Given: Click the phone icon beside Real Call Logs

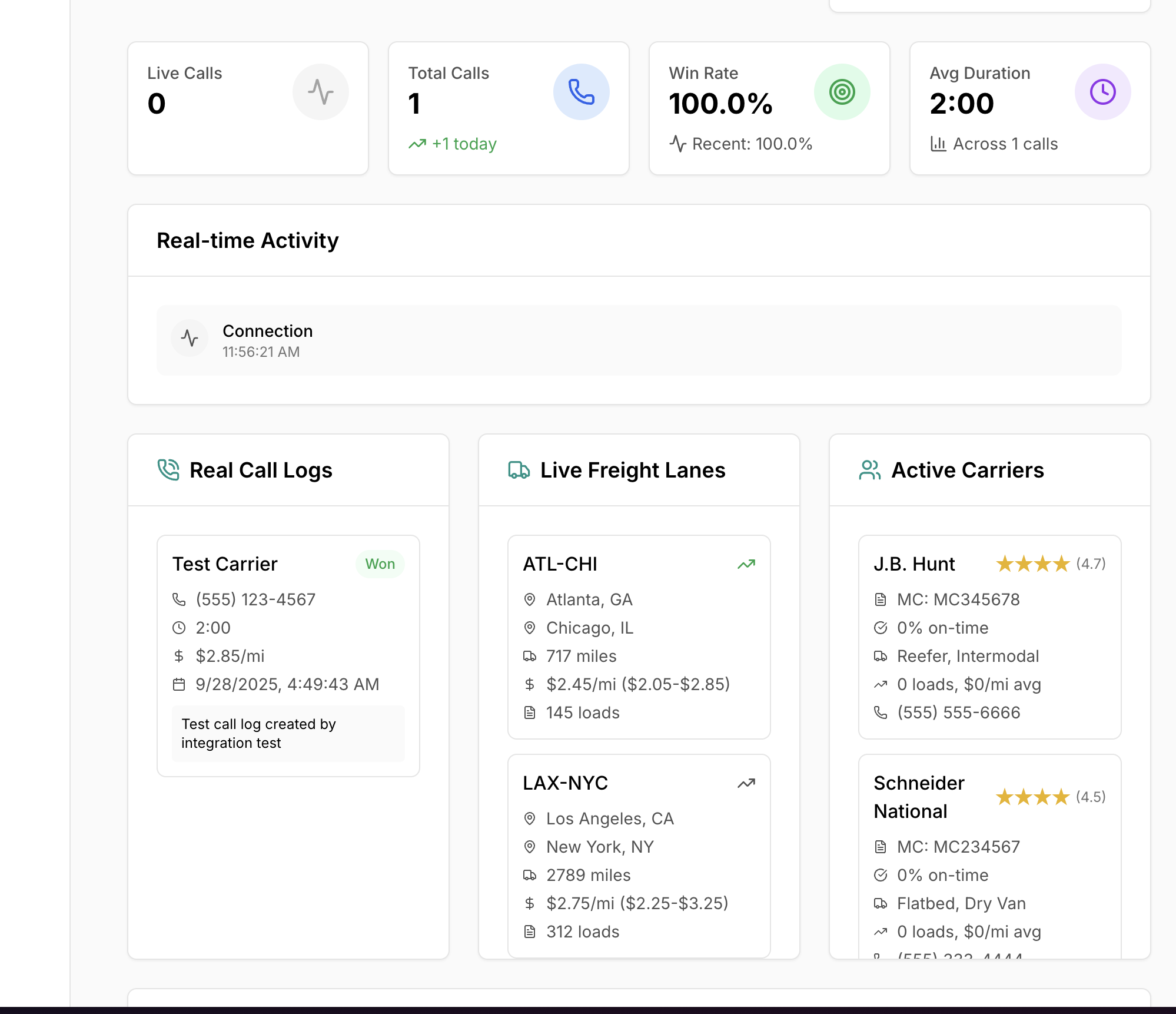Looking at the screenshot, I should (168, 470).
